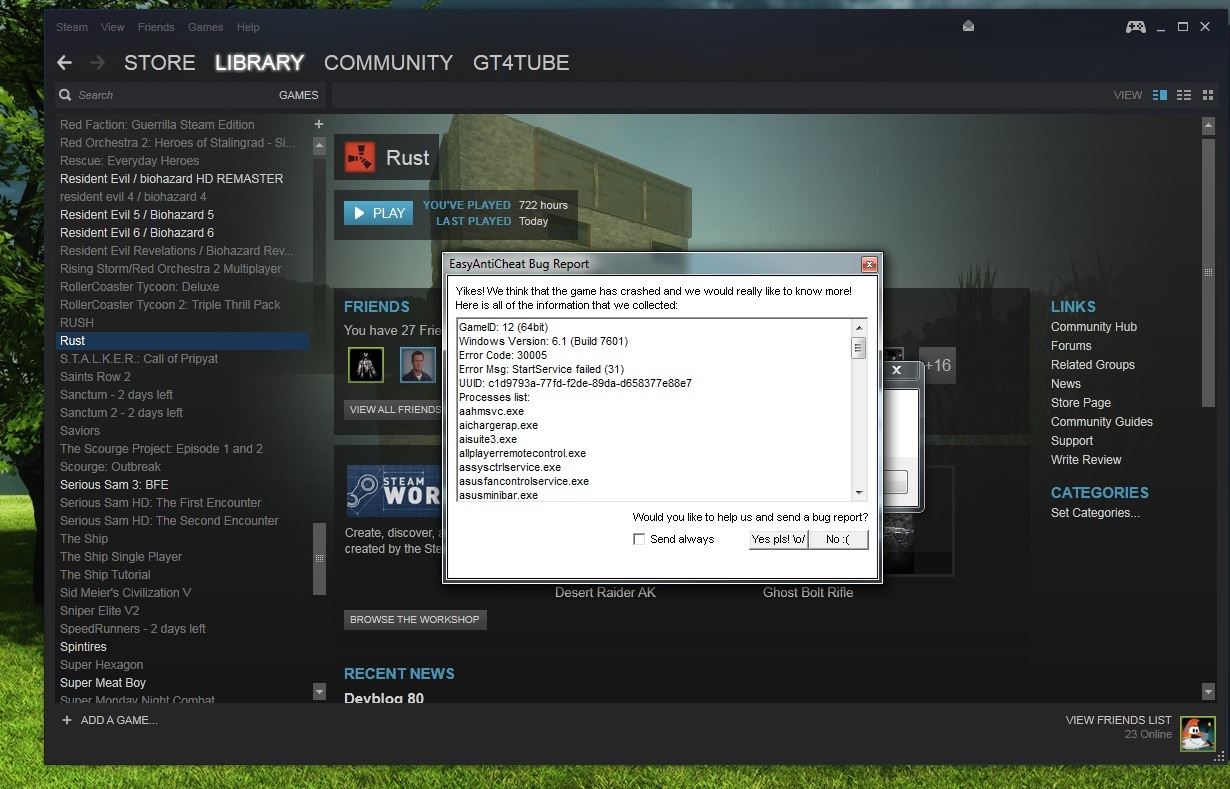The height and width of the screenshot is (789, 1230).
Task: Open the View menu
Action: point(113,27)
